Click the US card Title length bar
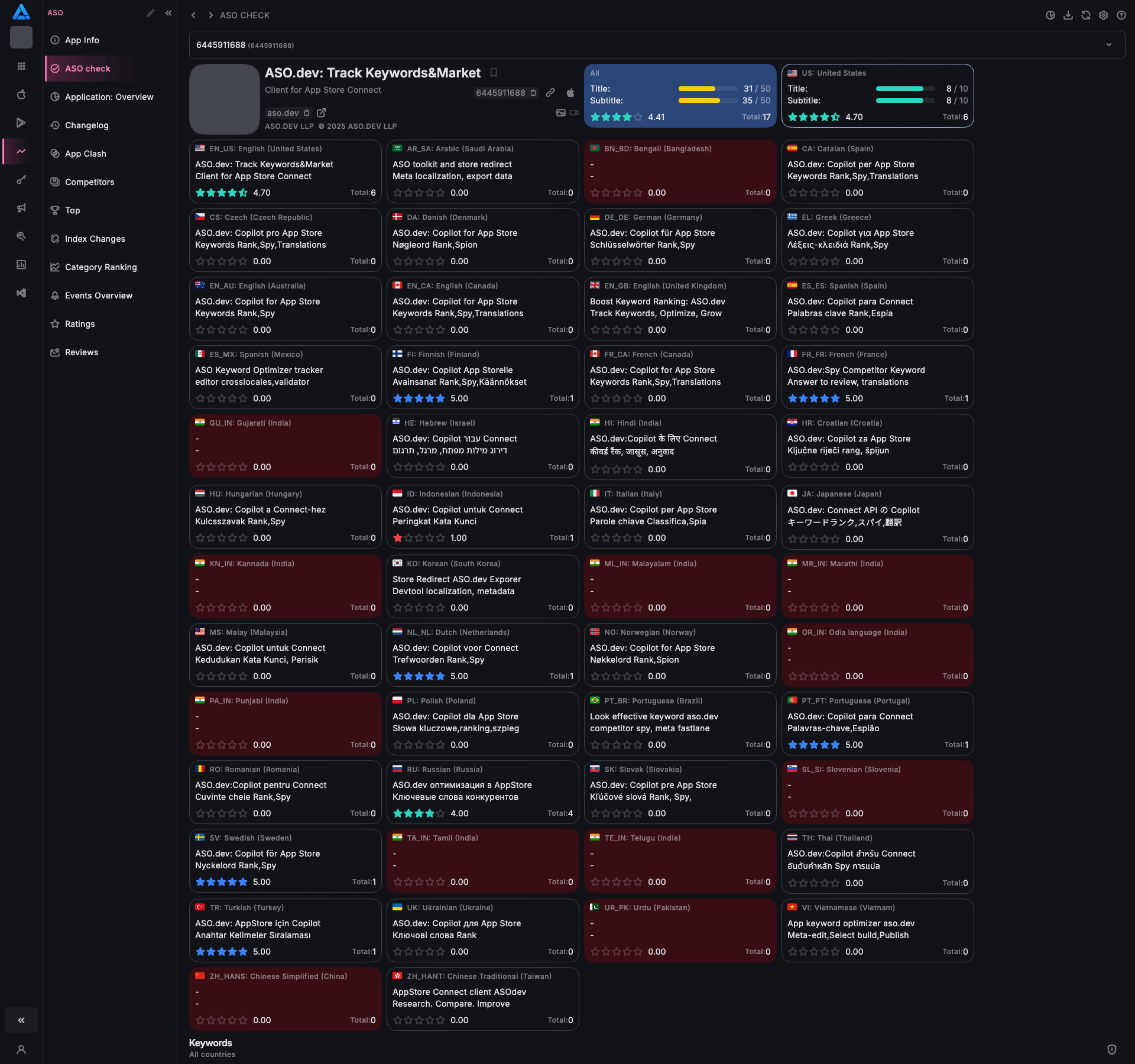 906,89
